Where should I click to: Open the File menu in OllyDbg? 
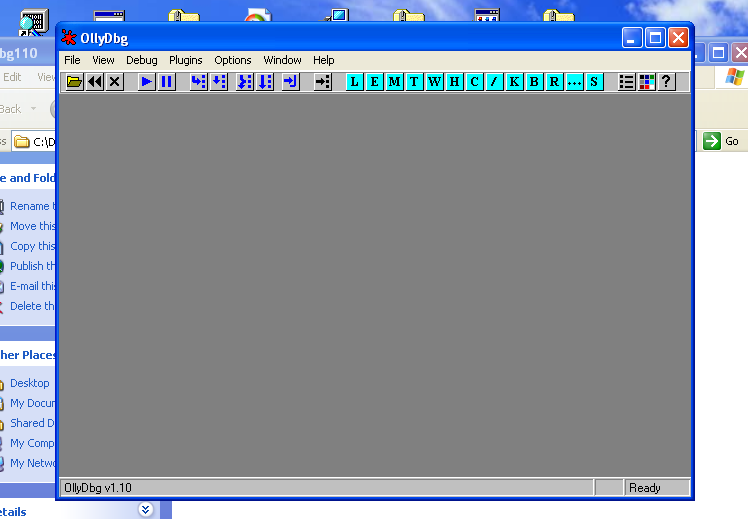tap(72, 60)
